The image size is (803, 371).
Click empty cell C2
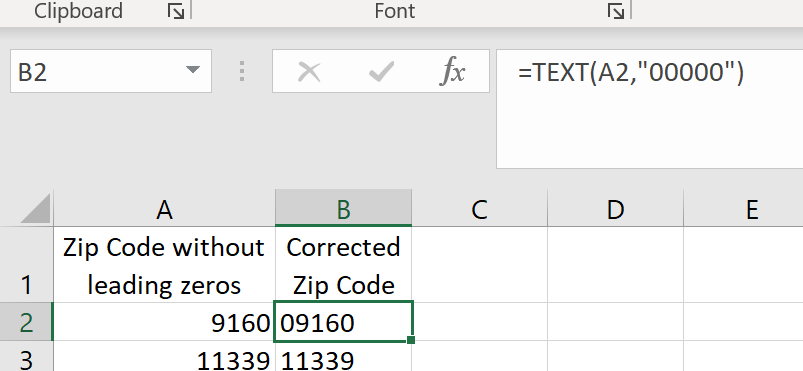pos(479,321)
